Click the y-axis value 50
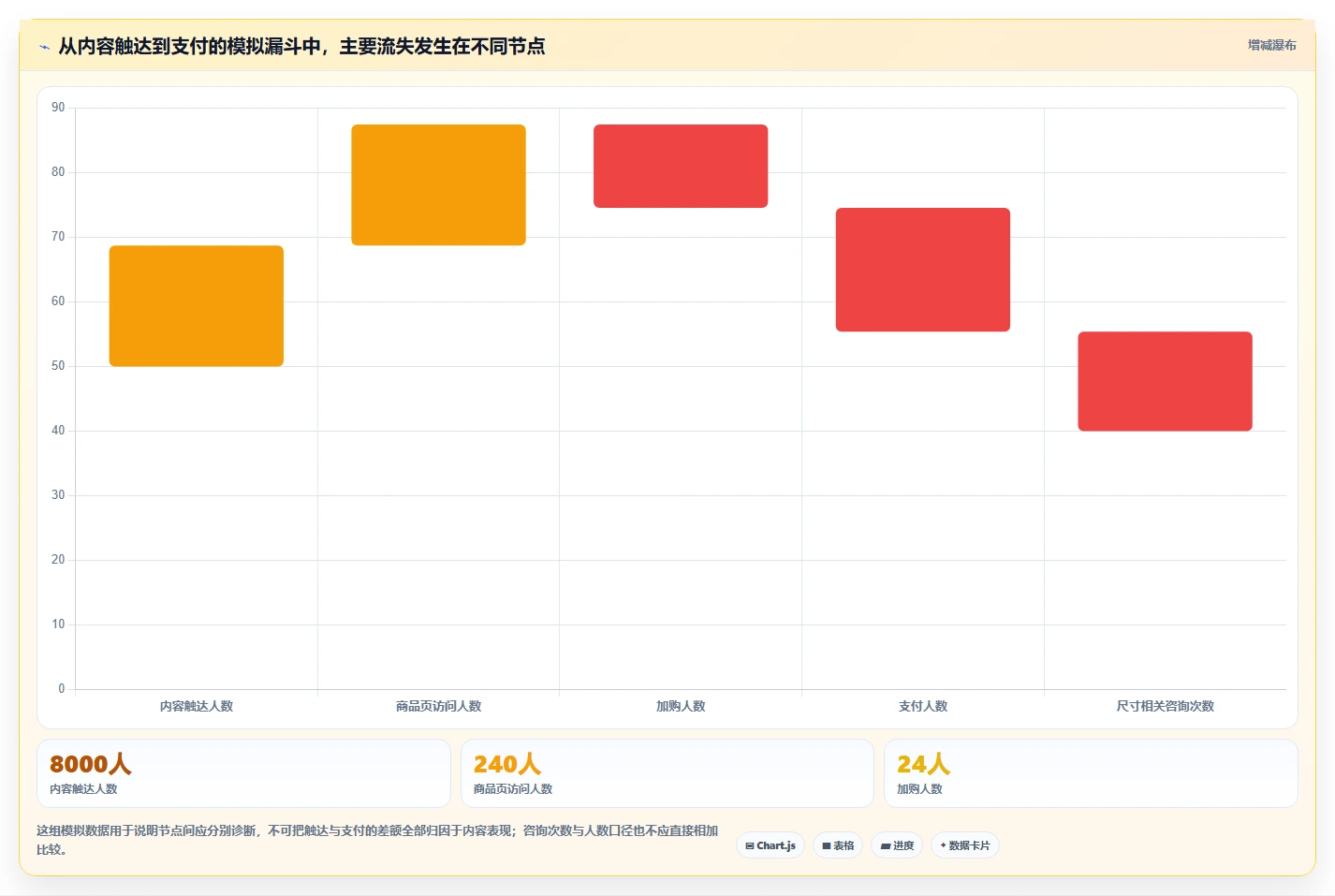 click(x=58, y=366)
